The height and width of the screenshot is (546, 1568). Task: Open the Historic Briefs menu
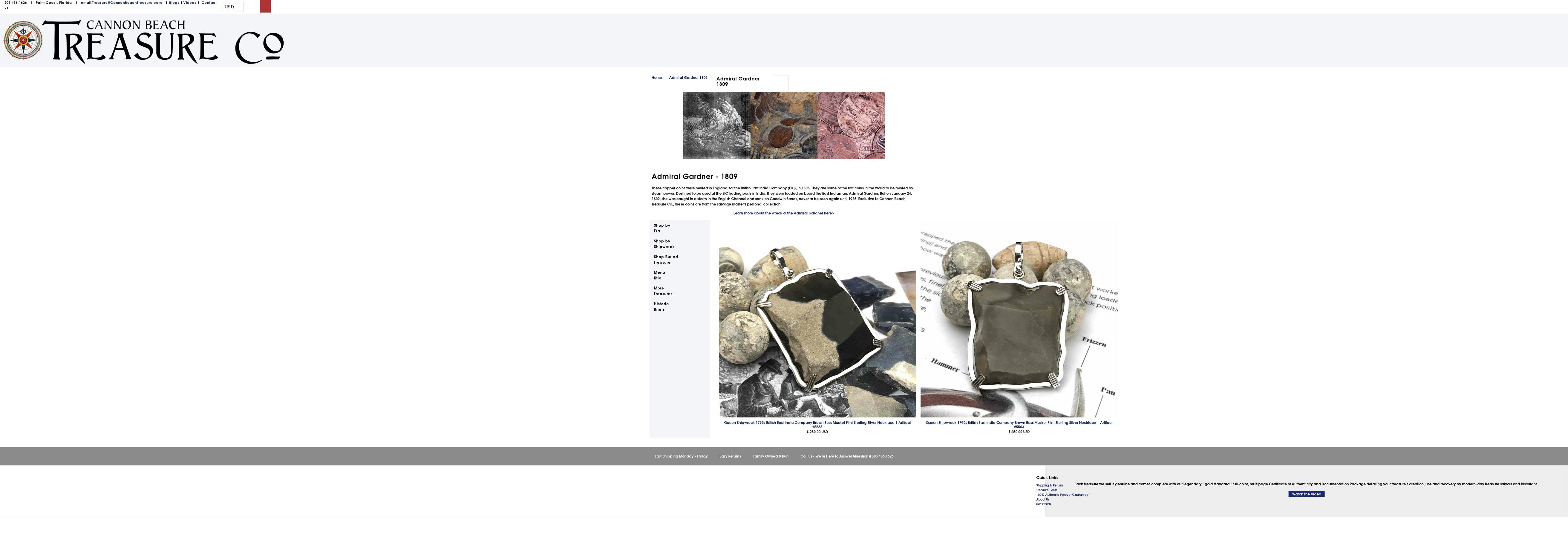(x=661, y=307)
